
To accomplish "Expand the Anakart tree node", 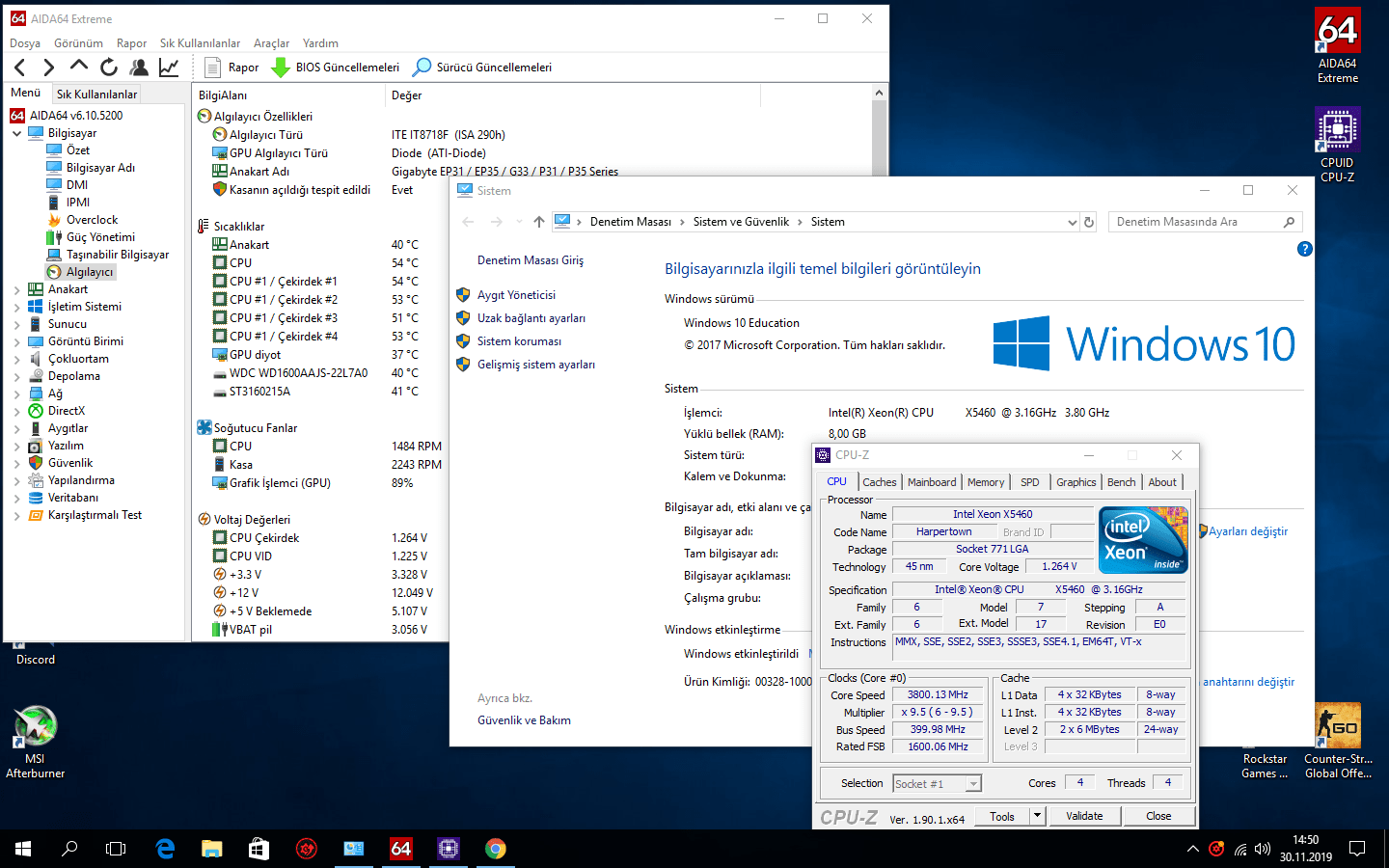I will pyautogui.click(x=17, y=289).
